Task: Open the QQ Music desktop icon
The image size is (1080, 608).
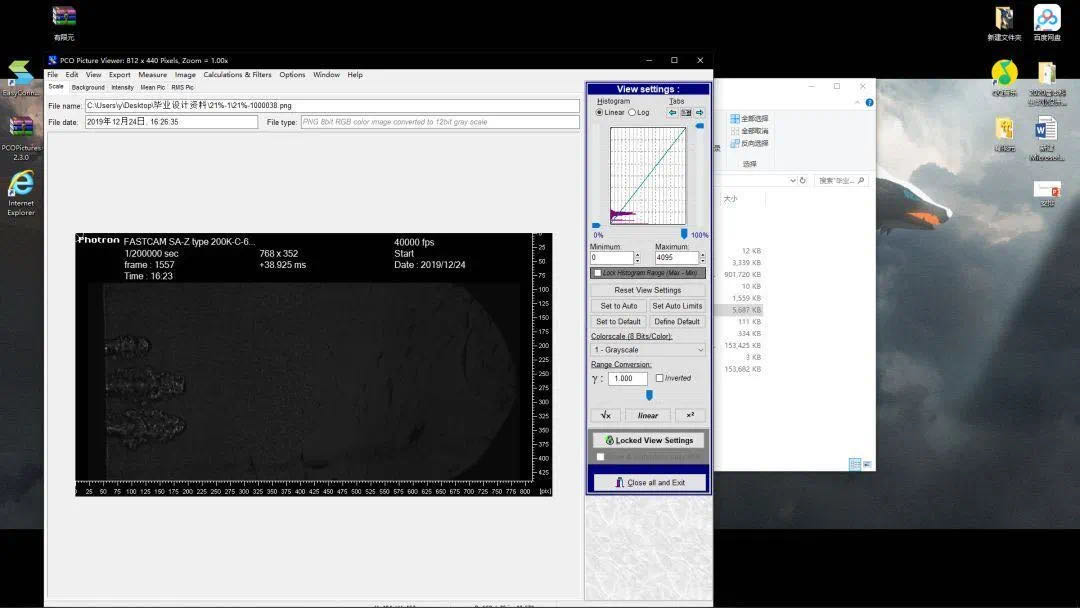Action: click(x=1004, y=74)
